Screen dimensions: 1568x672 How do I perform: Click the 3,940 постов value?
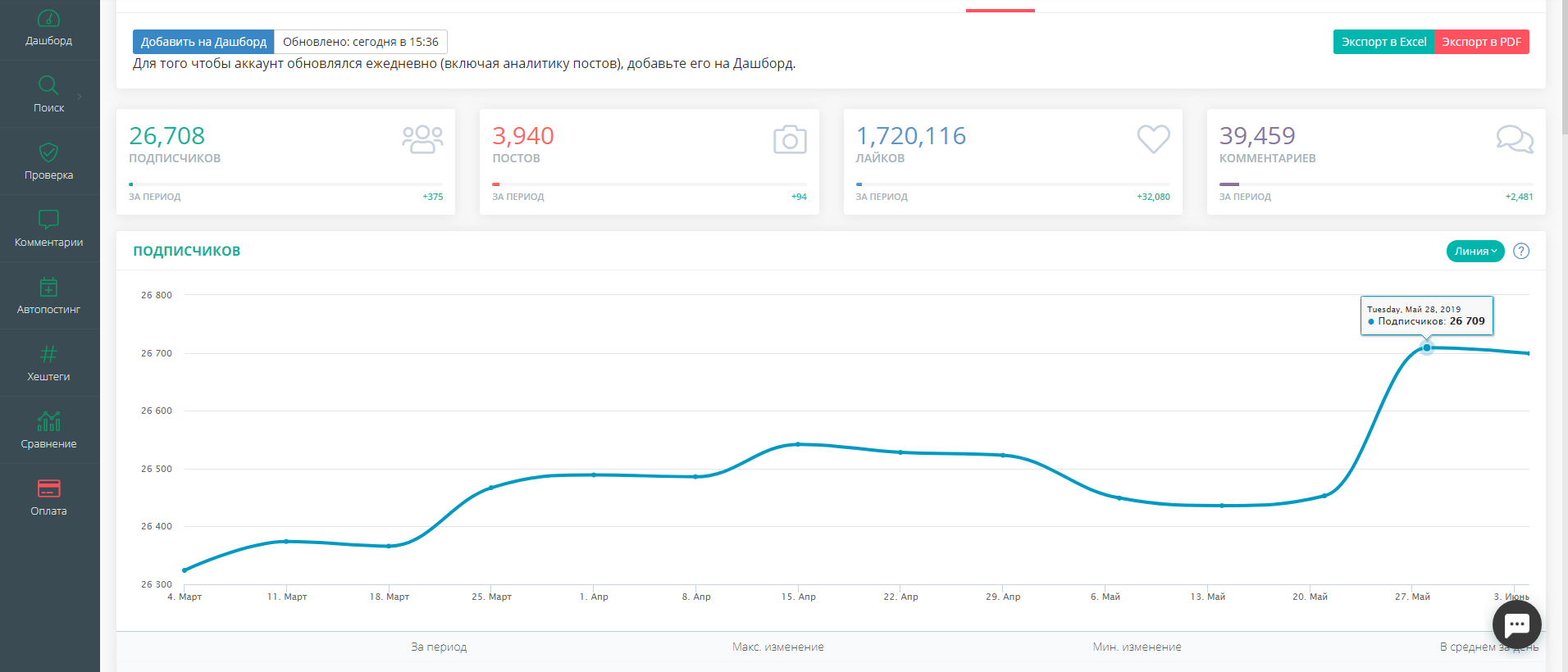click(x=523, y=135)
